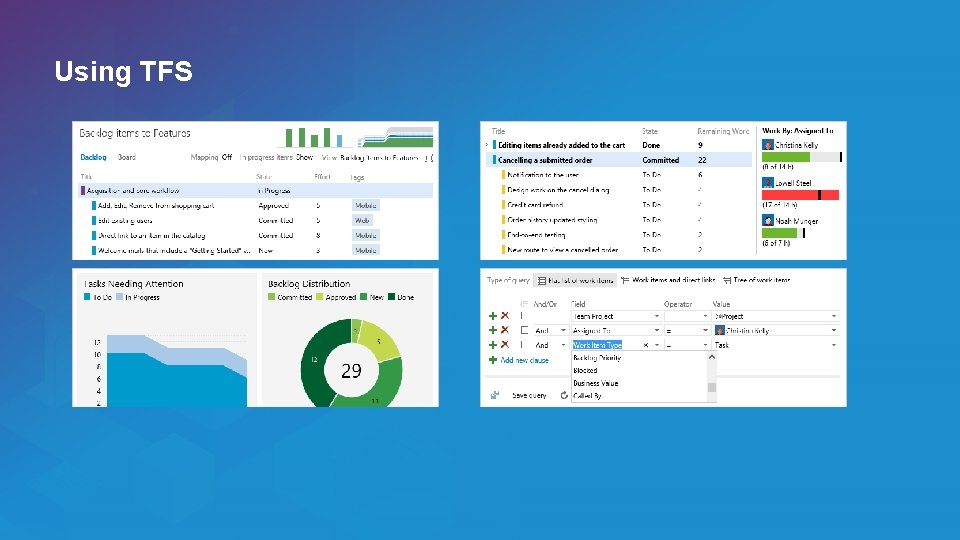This screenshot has width=960, height=540.
Task: Click the Committed legend marker in Backlog Distribution
Action: point(271,297)
